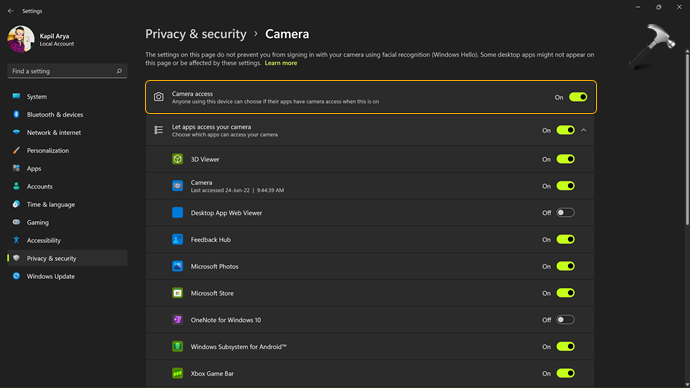Click the Desktop App Web Viewer icon
690x388 pixels.
(177, 212)
